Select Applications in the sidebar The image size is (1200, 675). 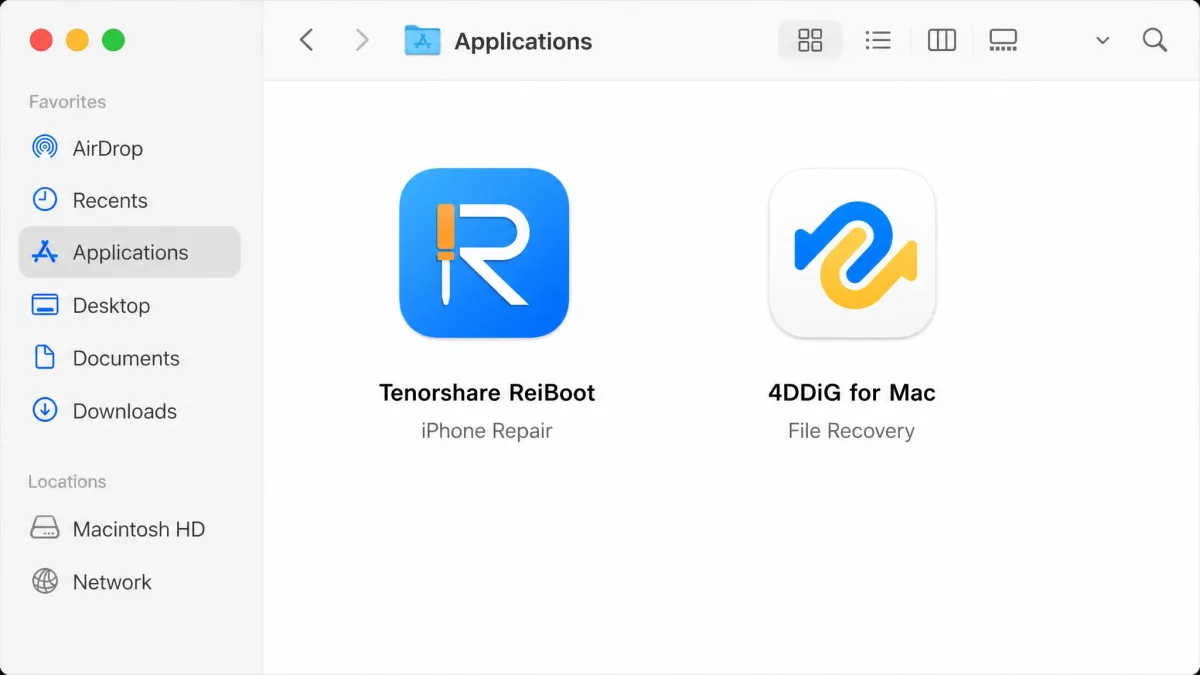[x=130, y=252]
